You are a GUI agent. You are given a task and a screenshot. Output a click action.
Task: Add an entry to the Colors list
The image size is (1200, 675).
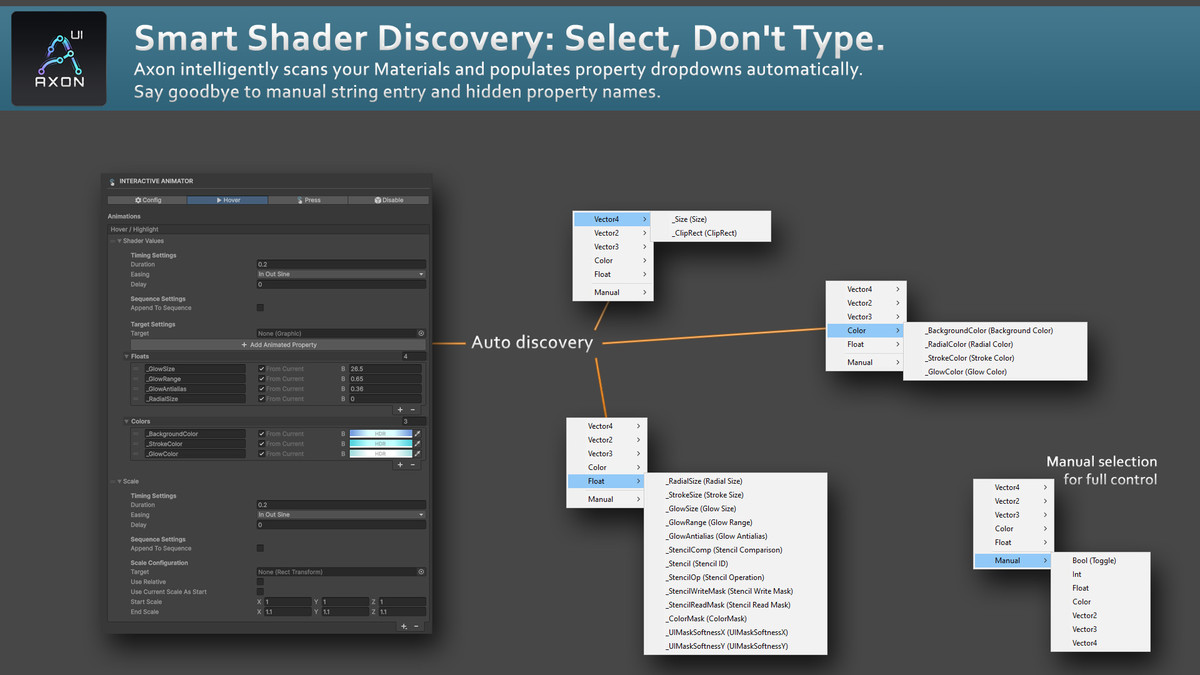click(400, 465)
